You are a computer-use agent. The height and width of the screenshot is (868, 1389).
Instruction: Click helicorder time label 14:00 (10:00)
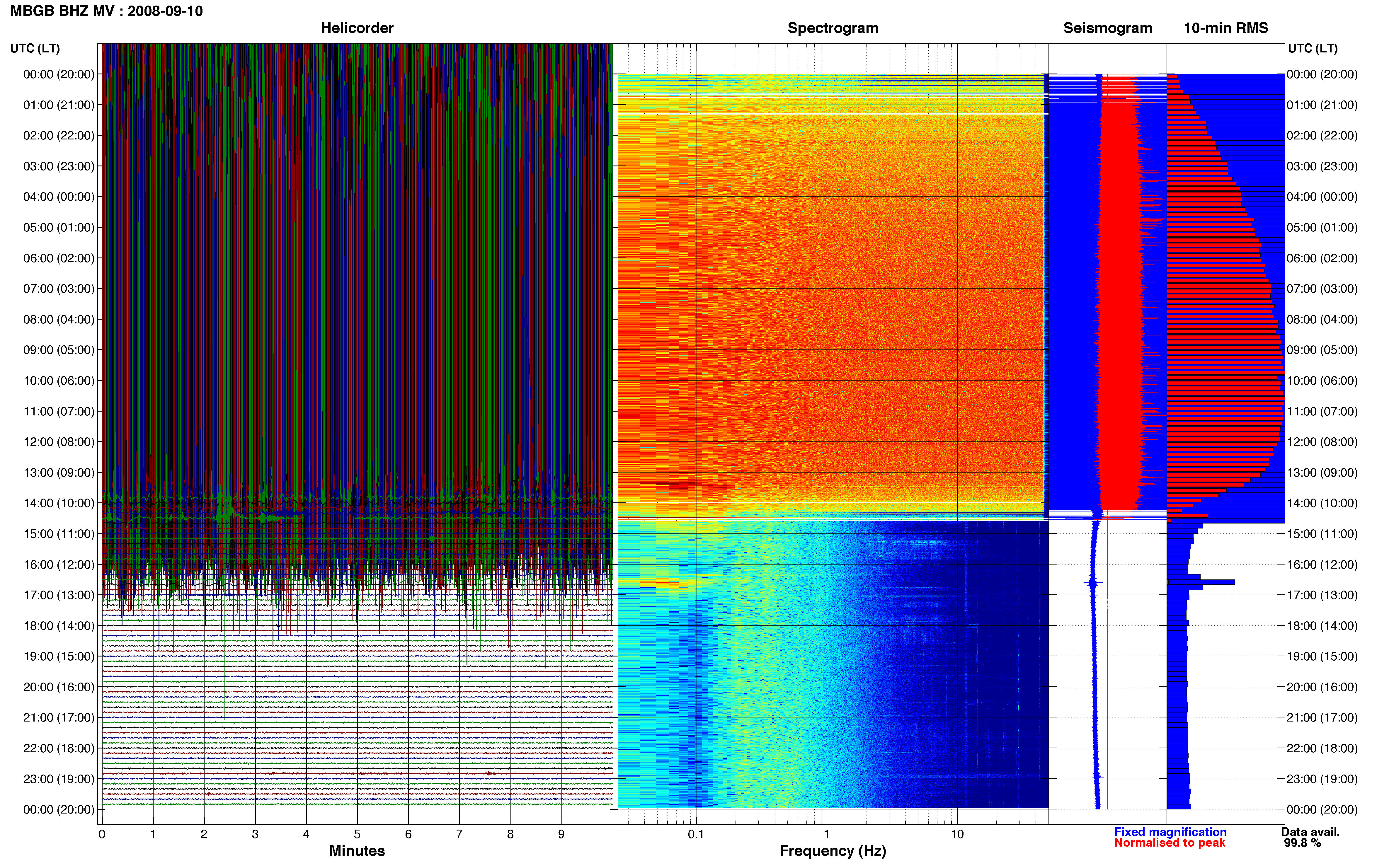pos(59,504)
